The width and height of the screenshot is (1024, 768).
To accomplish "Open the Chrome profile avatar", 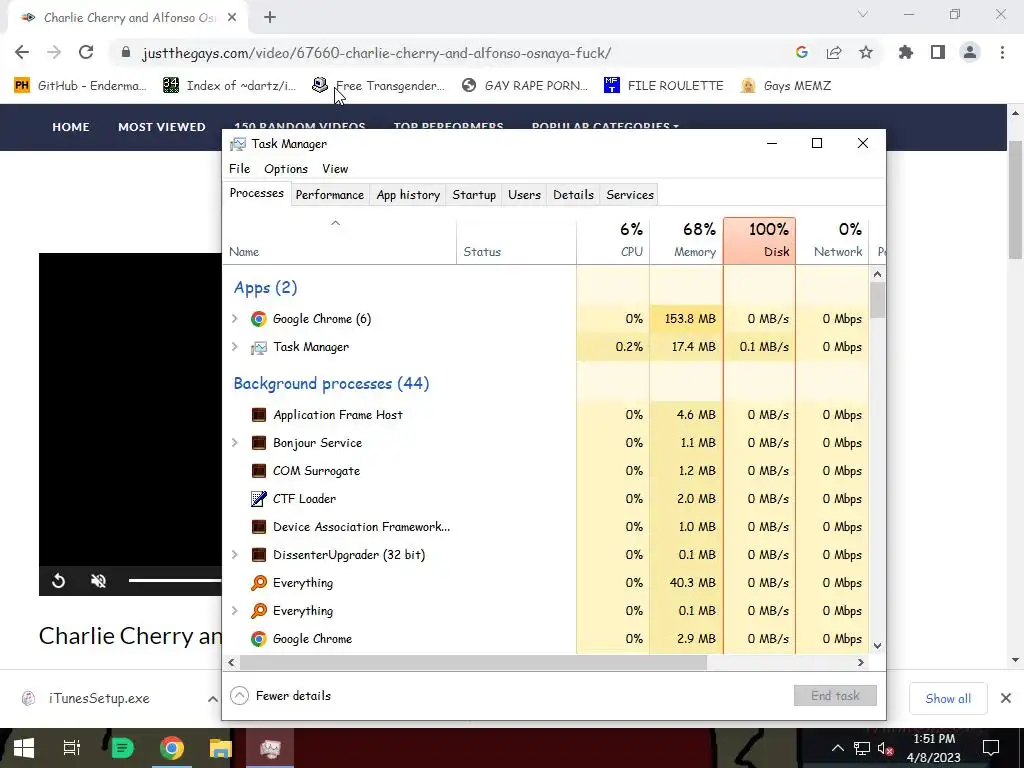I will click(970, 52).
